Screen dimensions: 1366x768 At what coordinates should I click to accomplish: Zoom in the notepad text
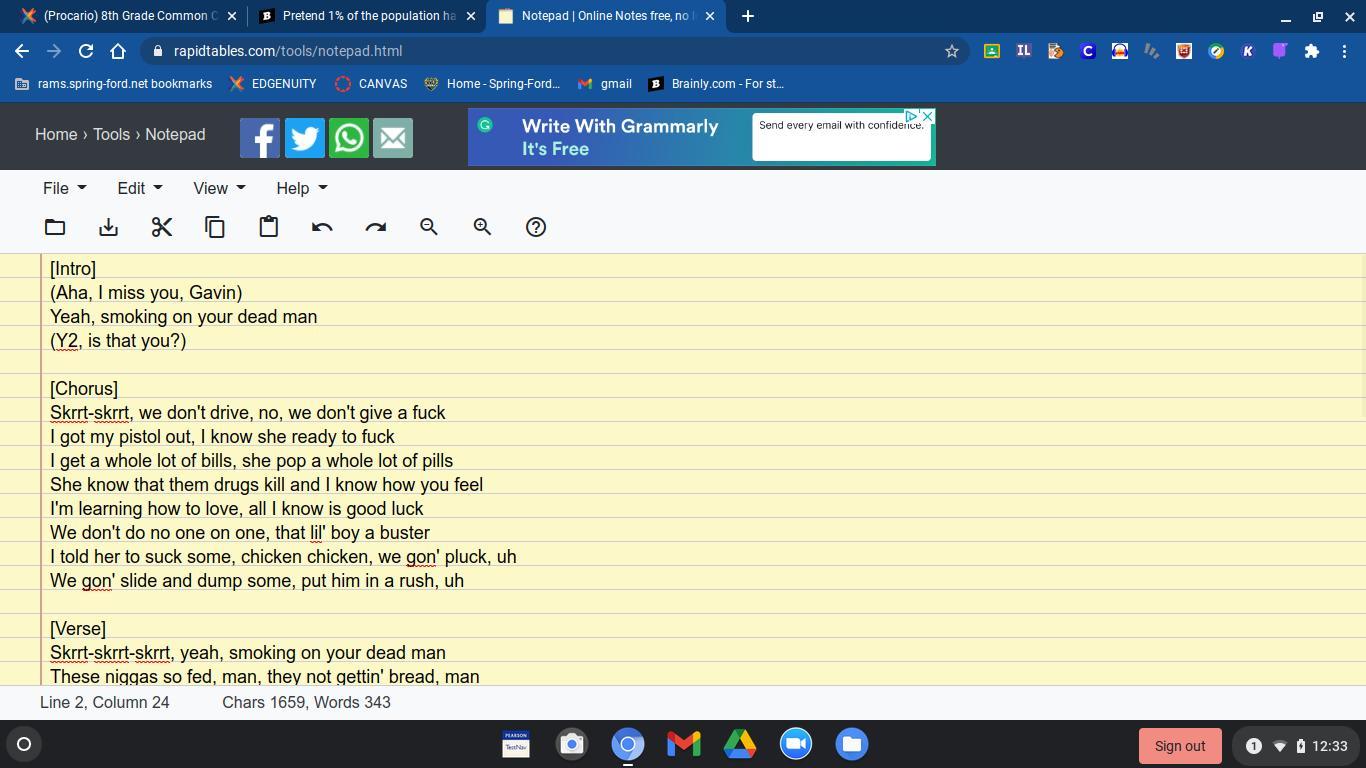(483, 227)
